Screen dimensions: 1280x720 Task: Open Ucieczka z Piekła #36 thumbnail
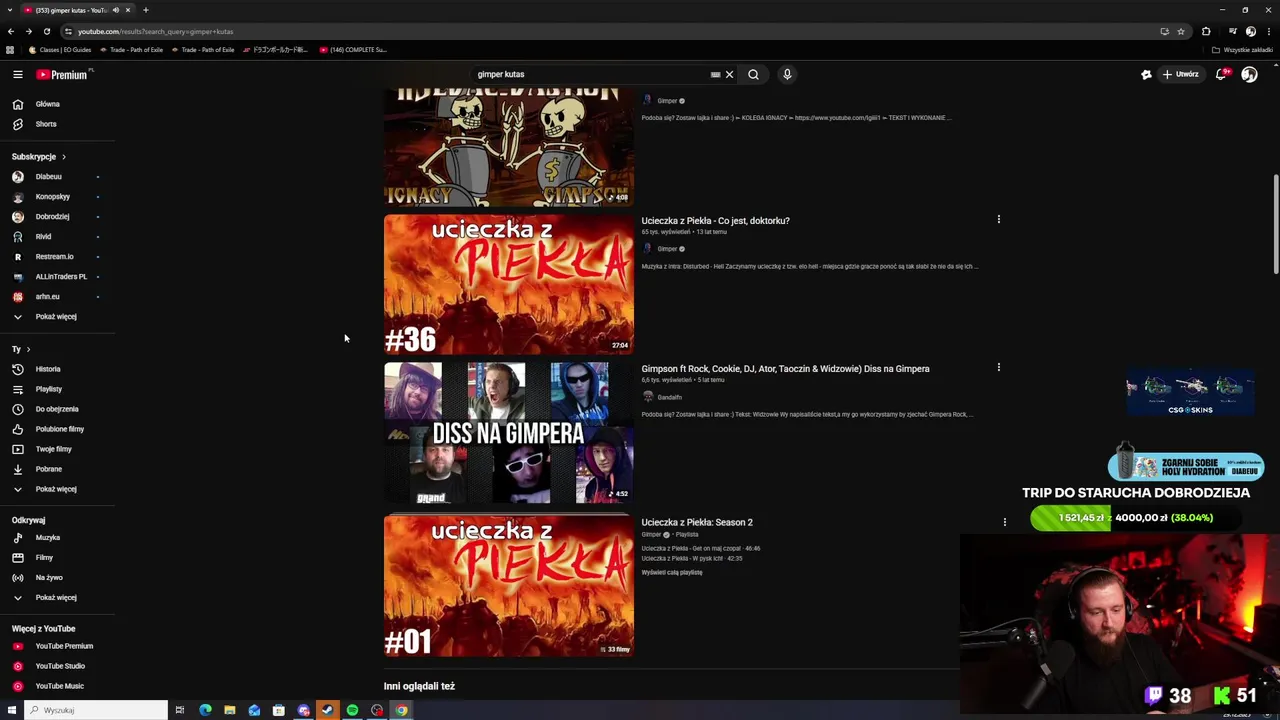click(509, 285)
